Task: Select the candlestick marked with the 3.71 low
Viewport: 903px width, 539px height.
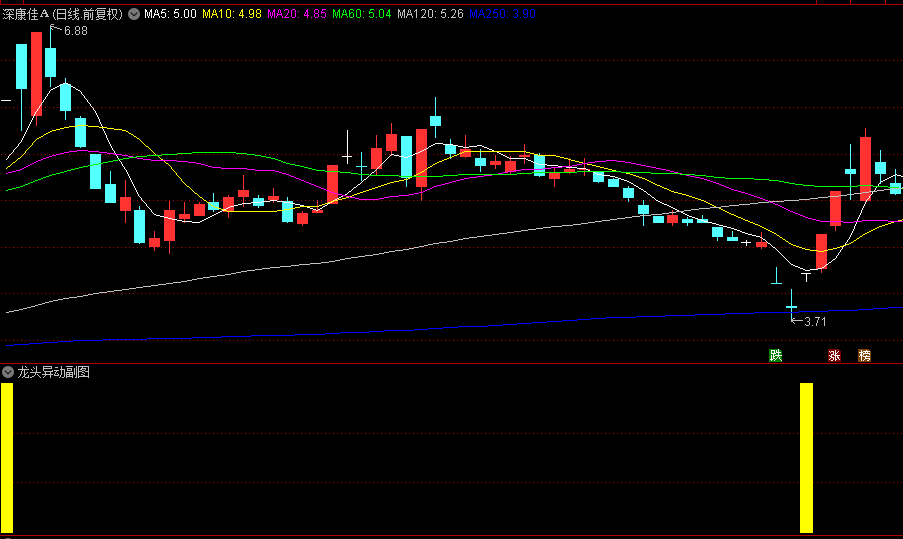Action: click(x=791, y=305)
